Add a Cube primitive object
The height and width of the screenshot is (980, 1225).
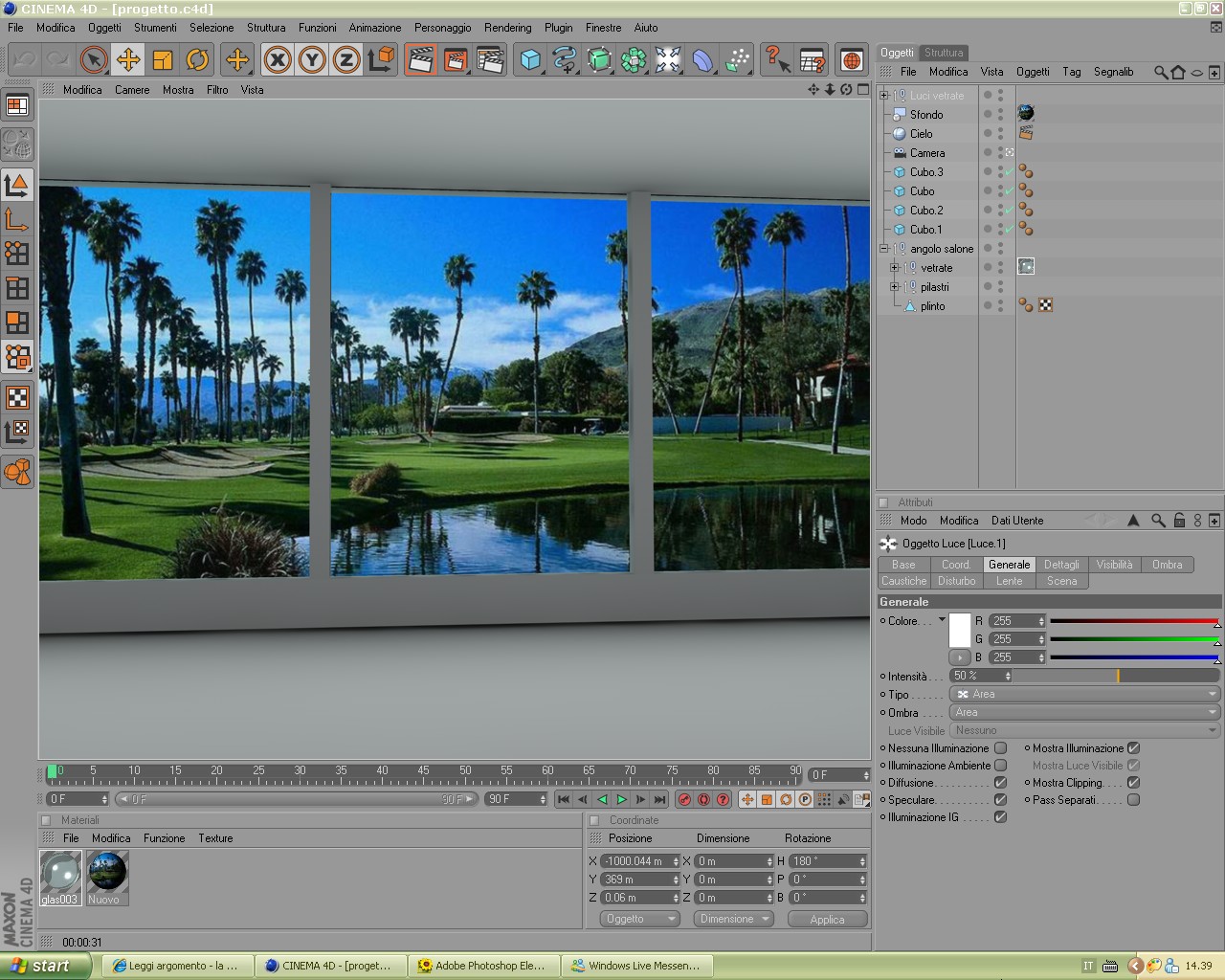pos(530,60)
